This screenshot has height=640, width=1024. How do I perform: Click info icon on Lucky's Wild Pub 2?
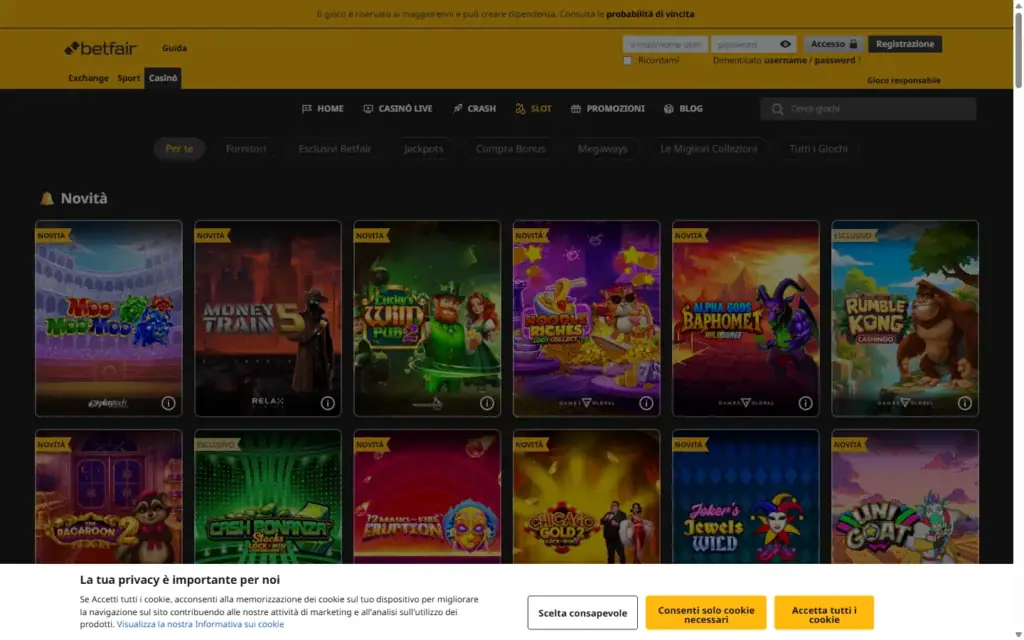(x=487, y=403)
